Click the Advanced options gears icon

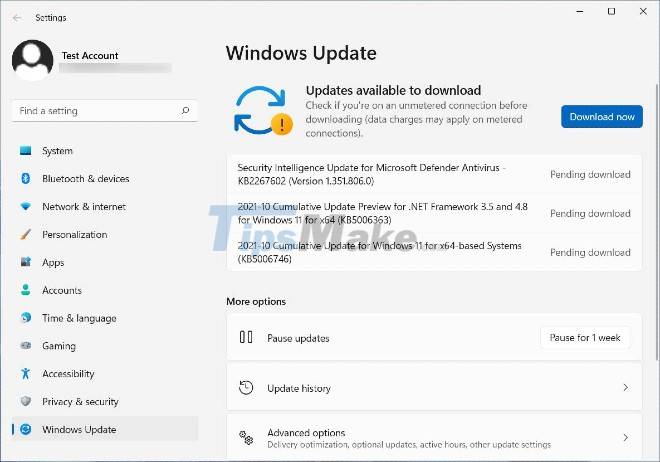(246, 438)
